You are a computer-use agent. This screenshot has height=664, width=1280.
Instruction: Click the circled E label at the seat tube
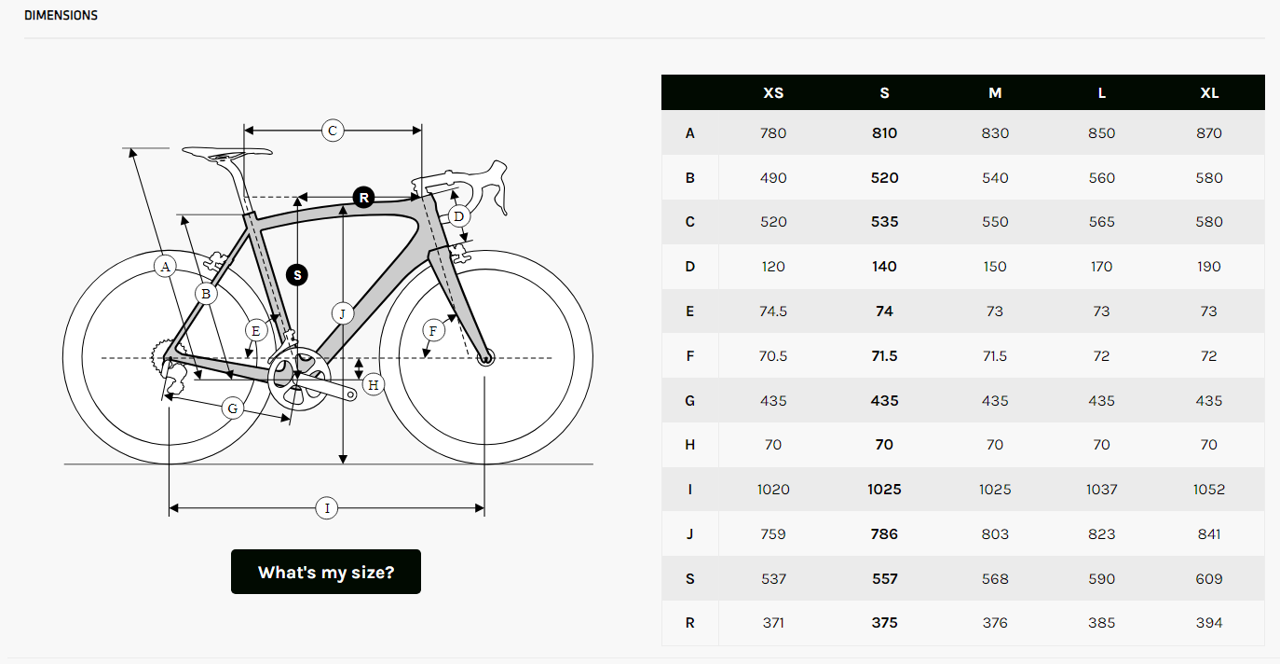[256, 330]
